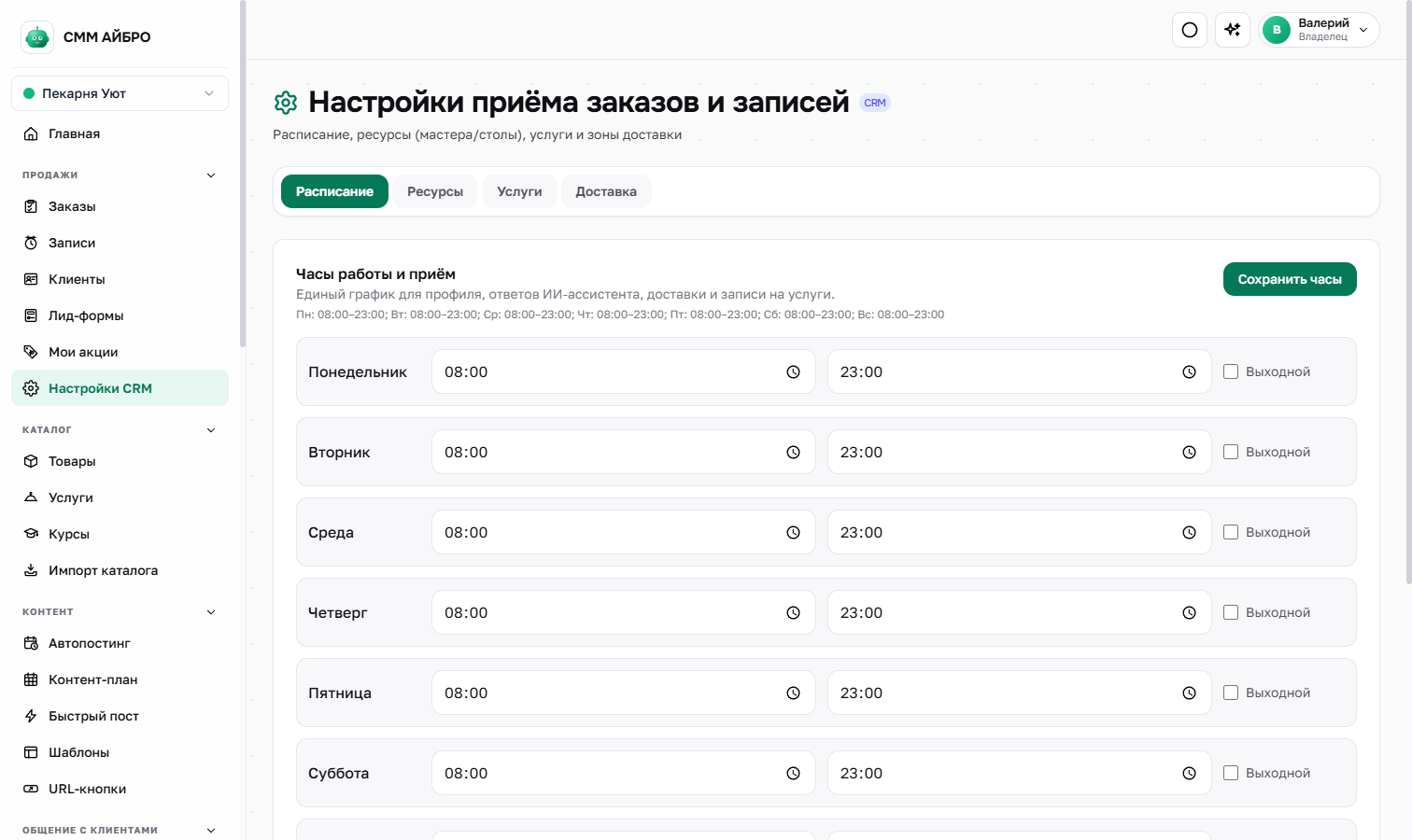Select Настройки CRM sidebar item
The height and width of the screenshot is (840, 1412).
point(120,388)
